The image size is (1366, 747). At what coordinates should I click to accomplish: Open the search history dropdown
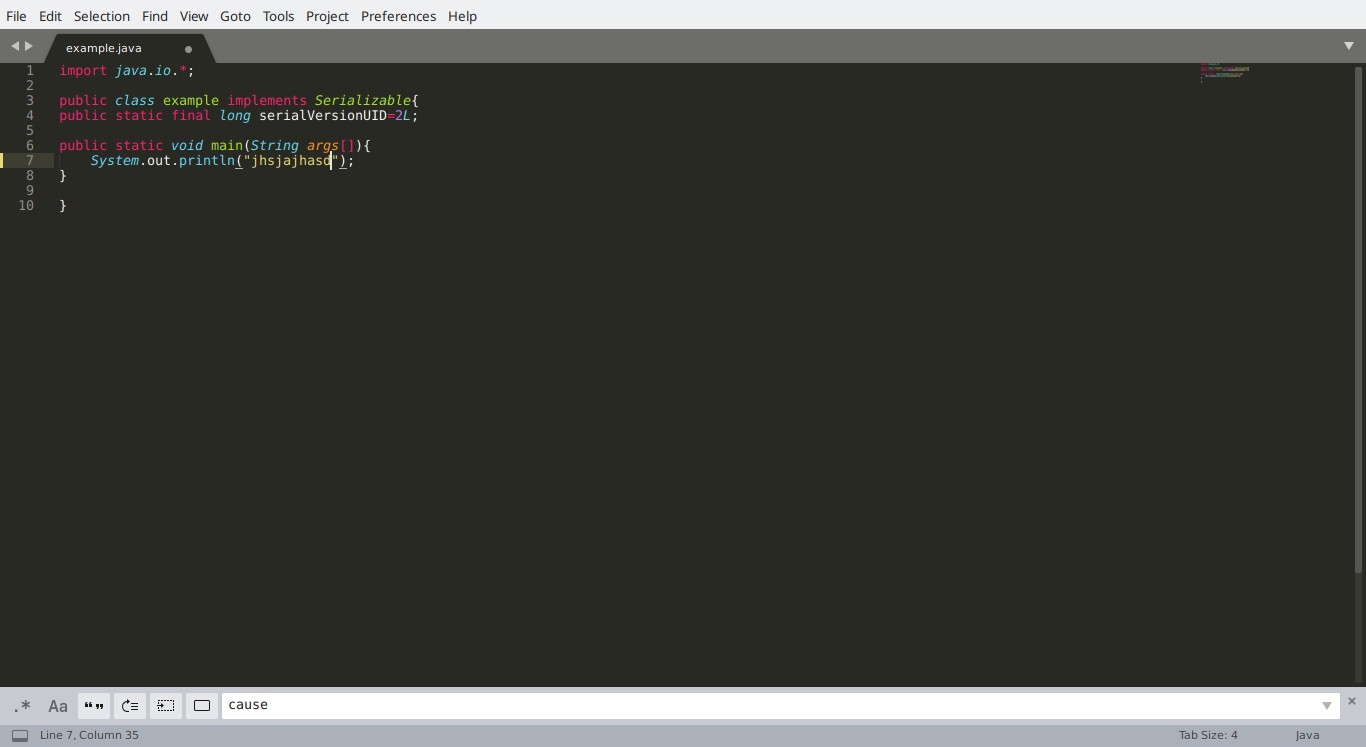click(1326, 706)
